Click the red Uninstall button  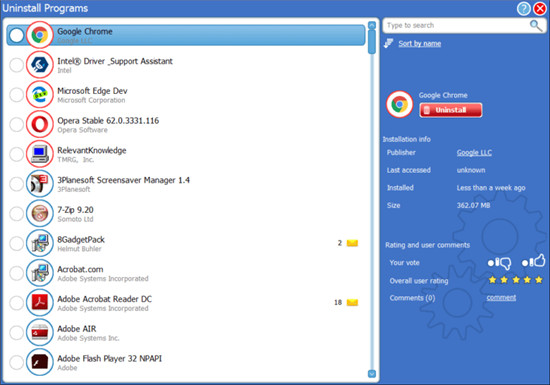pyautogui.click(x=451, y=110)
